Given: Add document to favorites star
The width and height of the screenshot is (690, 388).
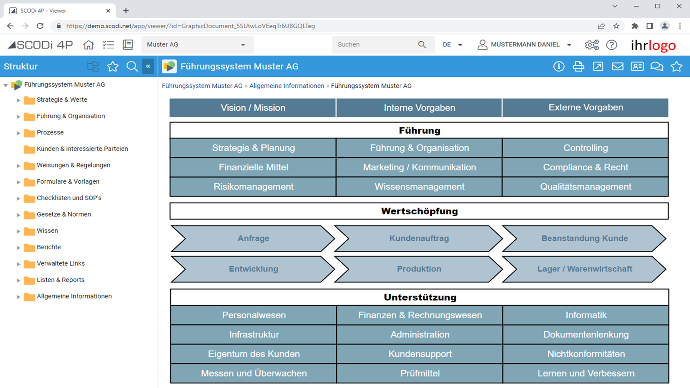Looking at the screenshot, I should point(676,66).
